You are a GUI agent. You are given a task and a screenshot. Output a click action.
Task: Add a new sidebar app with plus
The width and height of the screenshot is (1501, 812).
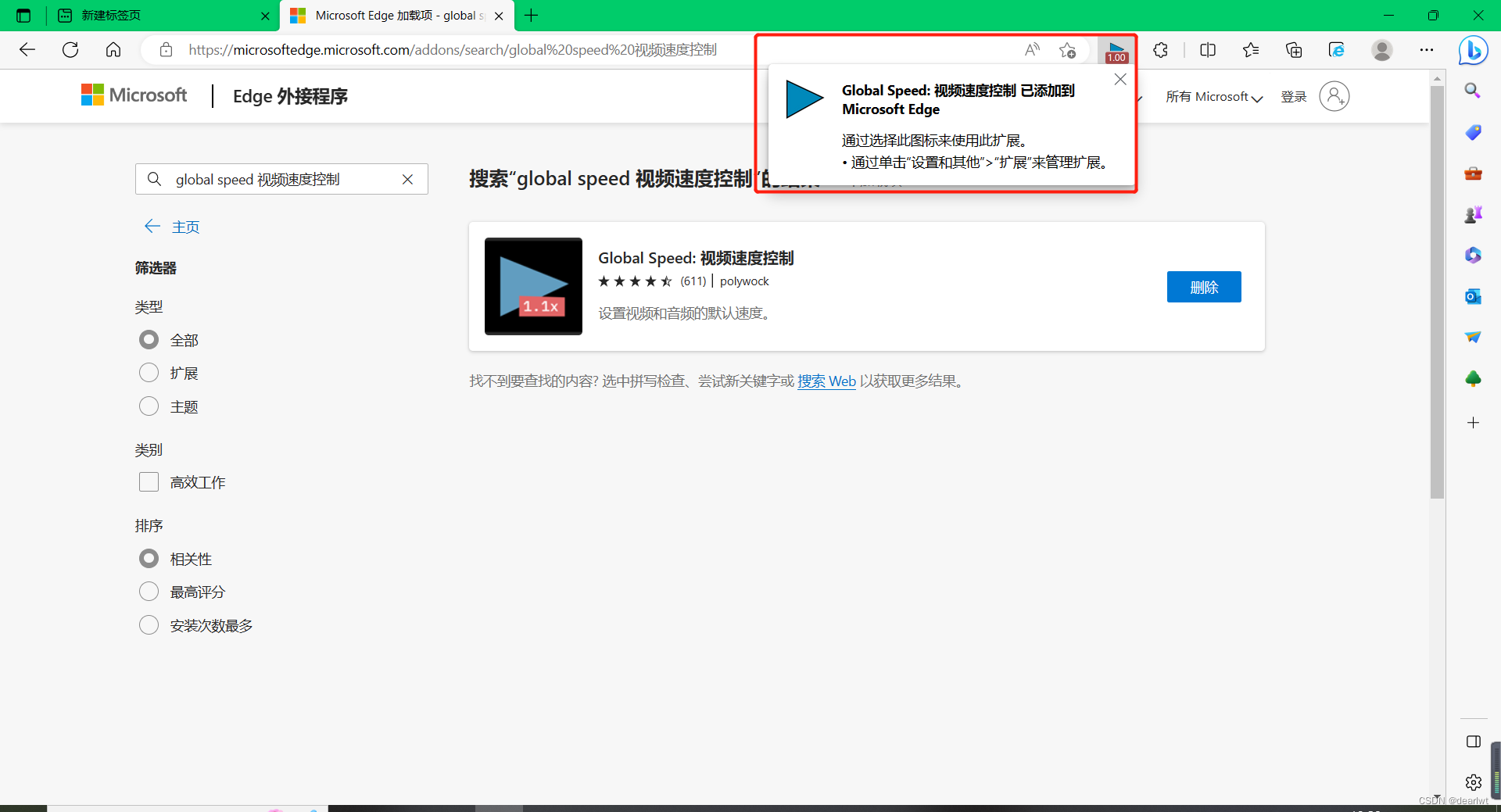[x=1473, y=423]
